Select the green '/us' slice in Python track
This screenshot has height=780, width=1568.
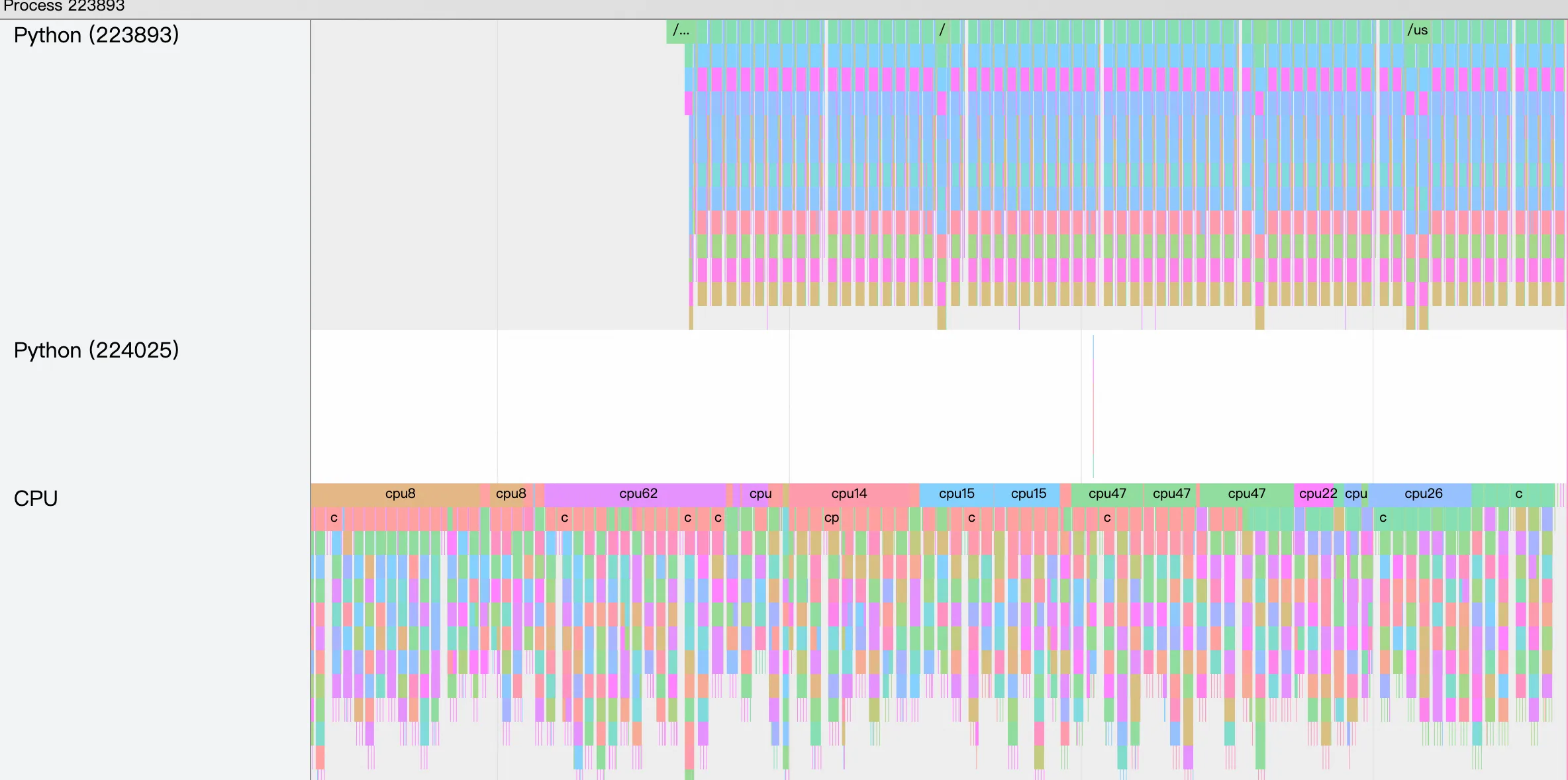(x=1417, y=30)
